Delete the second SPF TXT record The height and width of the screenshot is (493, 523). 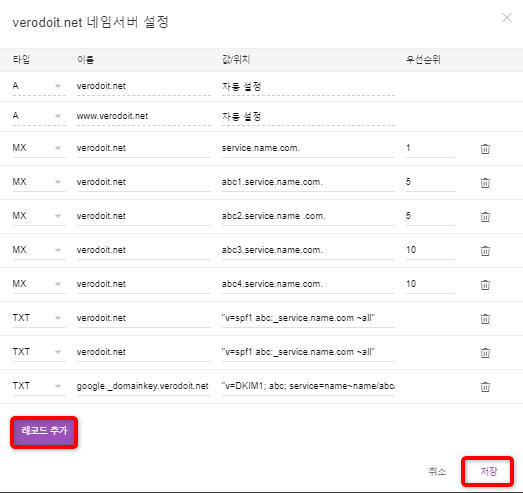click(485, 353)
